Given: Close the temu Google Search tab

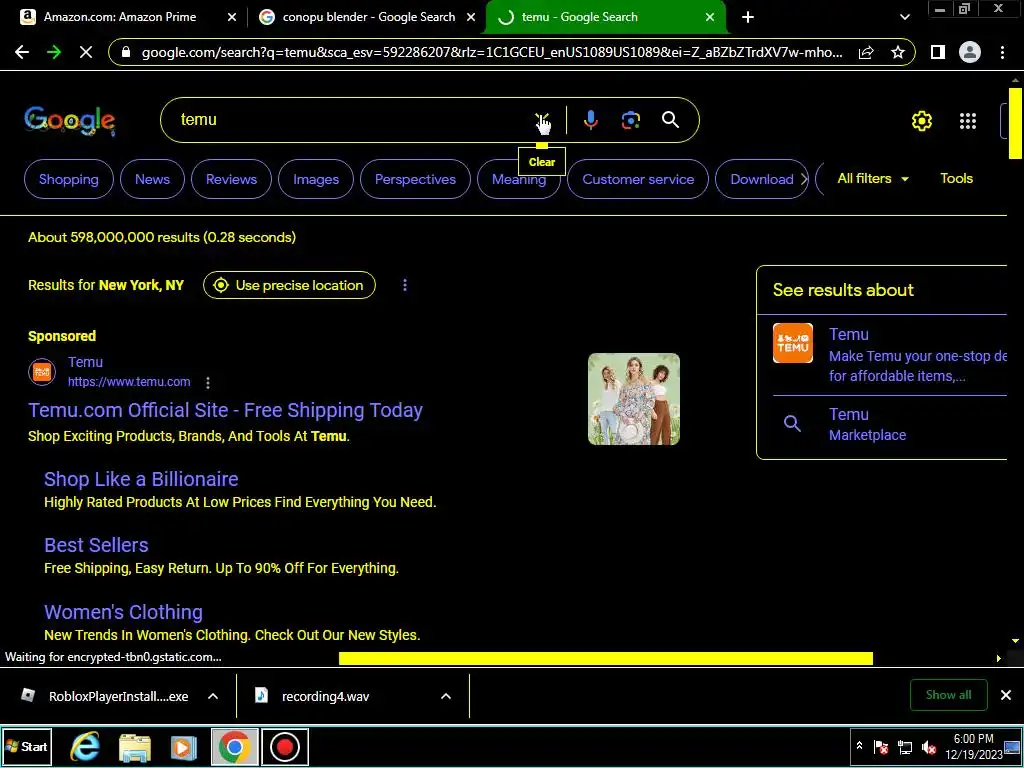Looking at the screenshot, I should tap(710, 18).
